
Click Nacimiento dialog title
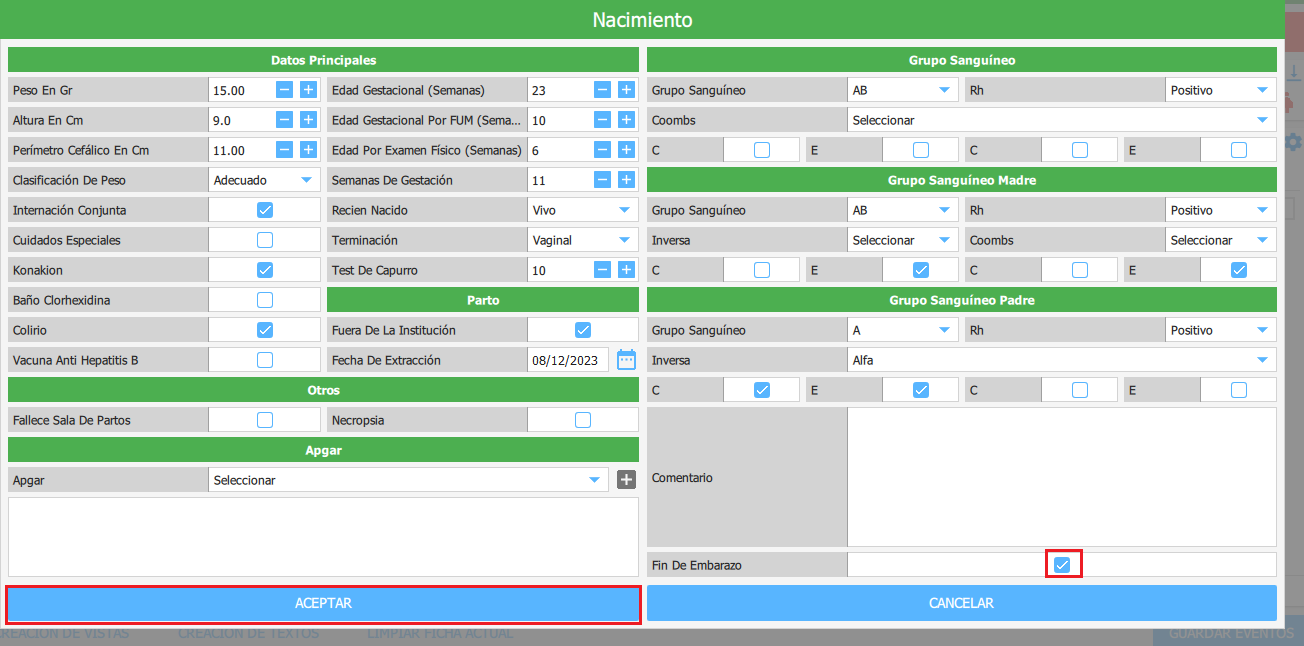pos(642,20)
